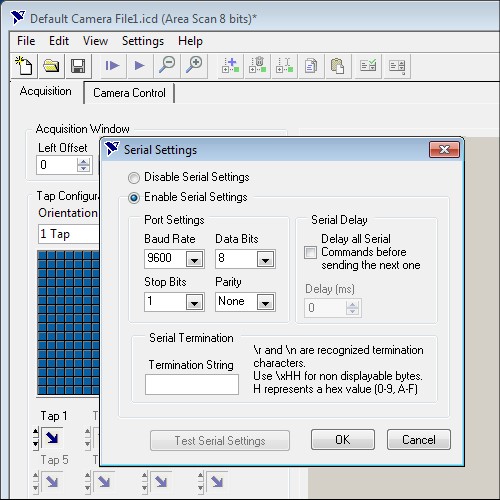Open the Baud Rate dropdown
500x500 pixels.
coord(194,259)
